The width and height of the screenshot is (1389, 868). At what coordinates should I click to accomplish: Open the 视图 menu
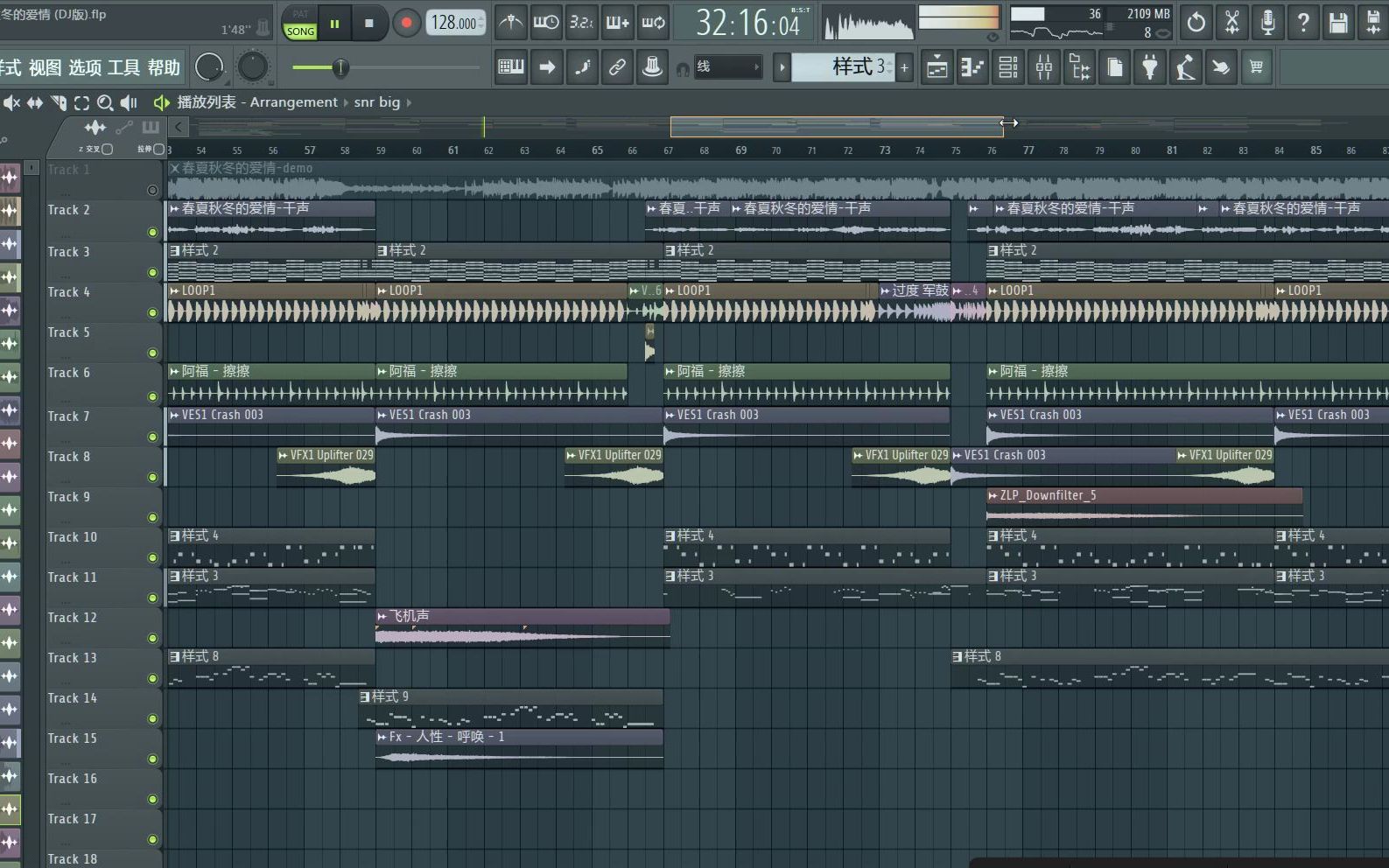click(x=45, y=67)
